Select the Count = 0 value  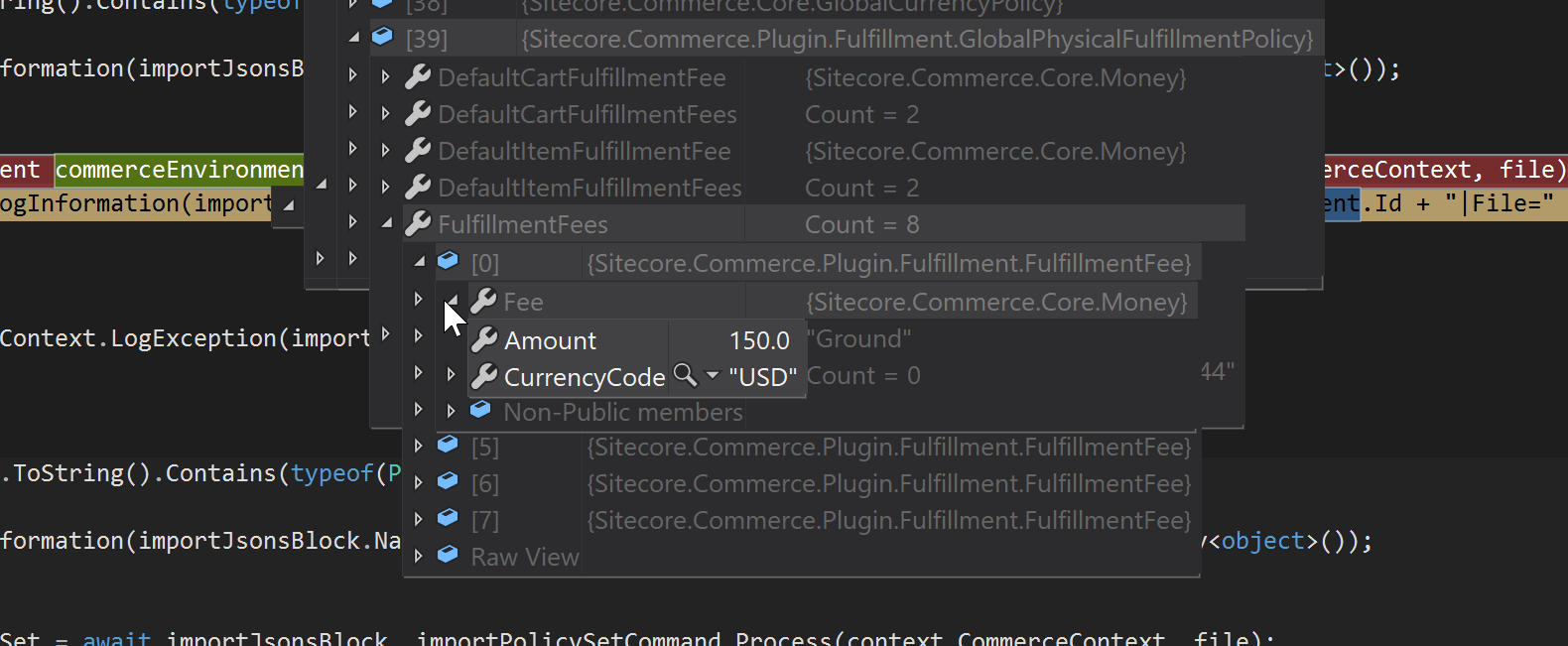863,376
